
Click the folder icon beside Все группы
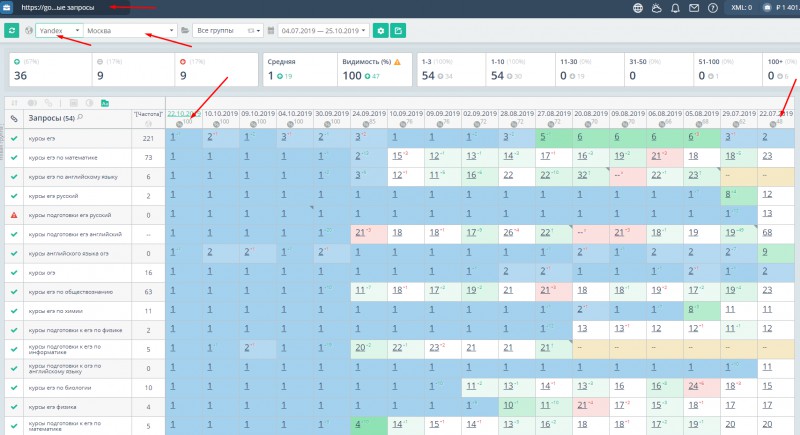185,31
